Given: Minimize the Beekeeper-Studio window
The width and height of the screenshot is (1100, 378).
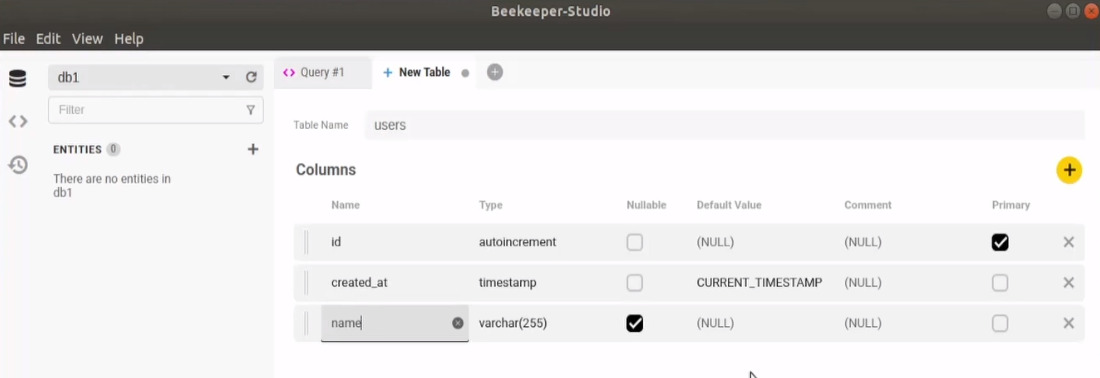Looking at the screenshot, I should 1055,11.
